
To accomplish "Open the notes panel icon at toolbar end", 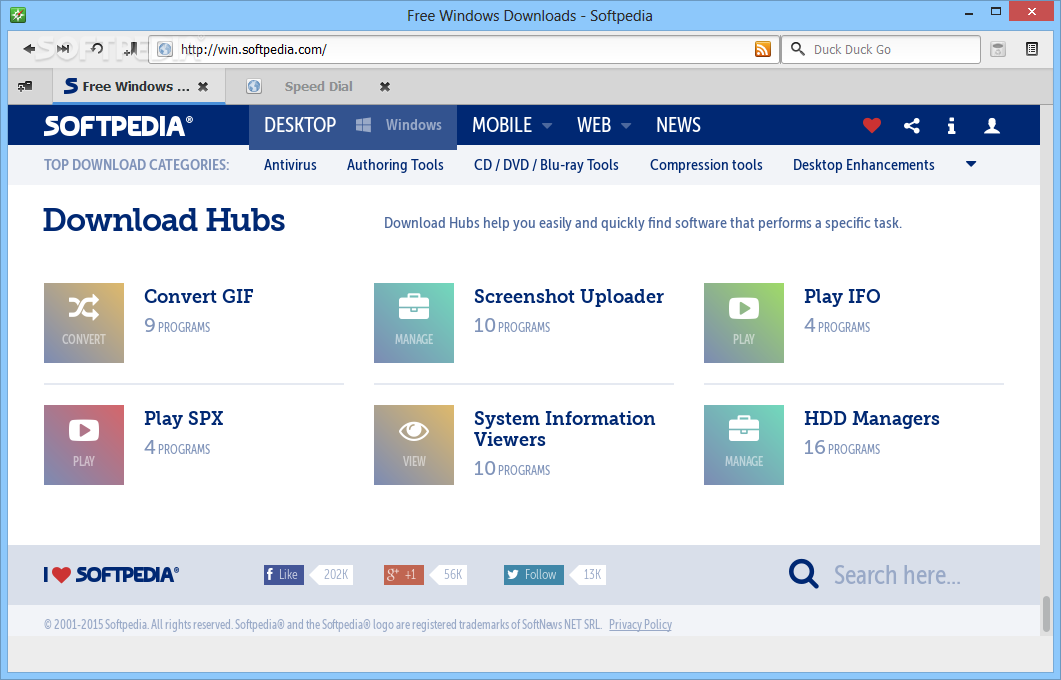I will pyautogui.click(x=1031, y=49).
